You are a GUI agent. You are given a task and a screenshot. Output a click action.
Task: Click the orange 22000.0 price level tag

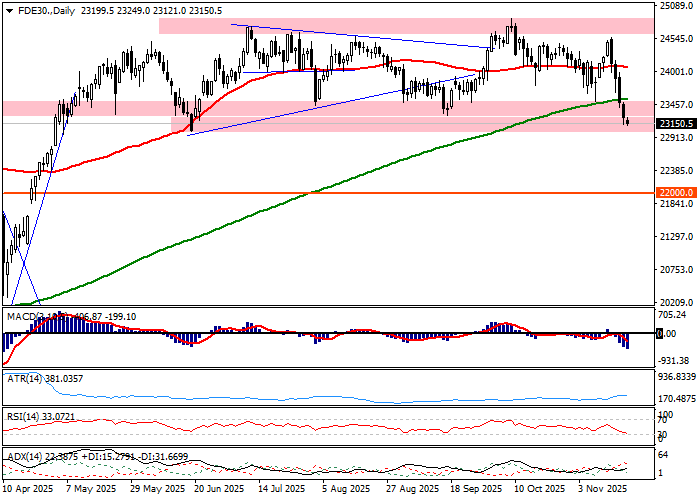click(677, 192)
